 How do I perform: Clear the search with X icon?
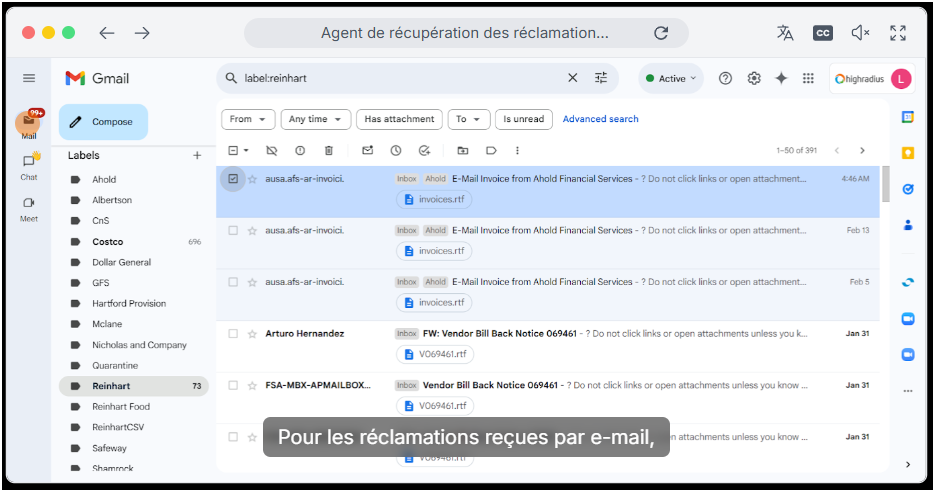573,78
